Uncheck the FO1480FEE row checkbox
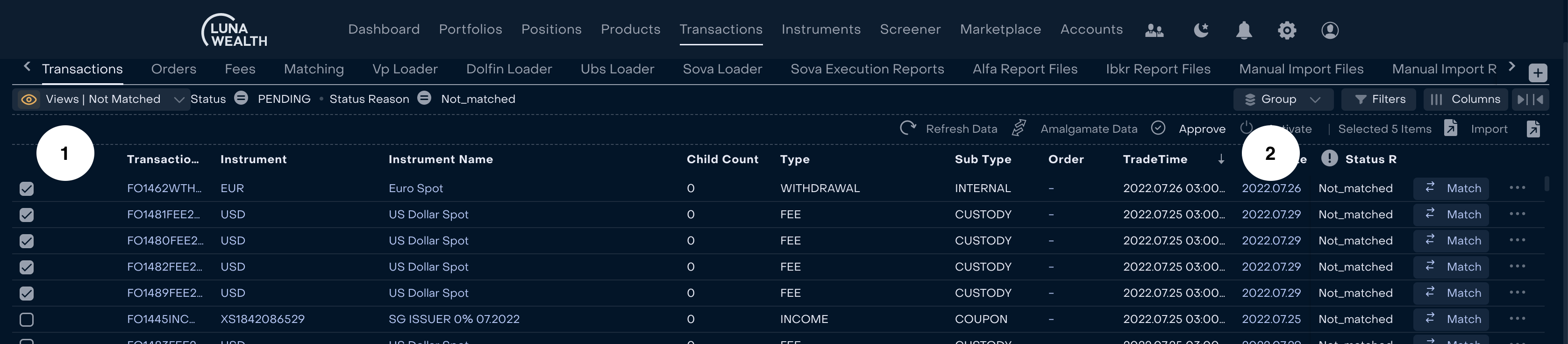 (x=27, y=241)
